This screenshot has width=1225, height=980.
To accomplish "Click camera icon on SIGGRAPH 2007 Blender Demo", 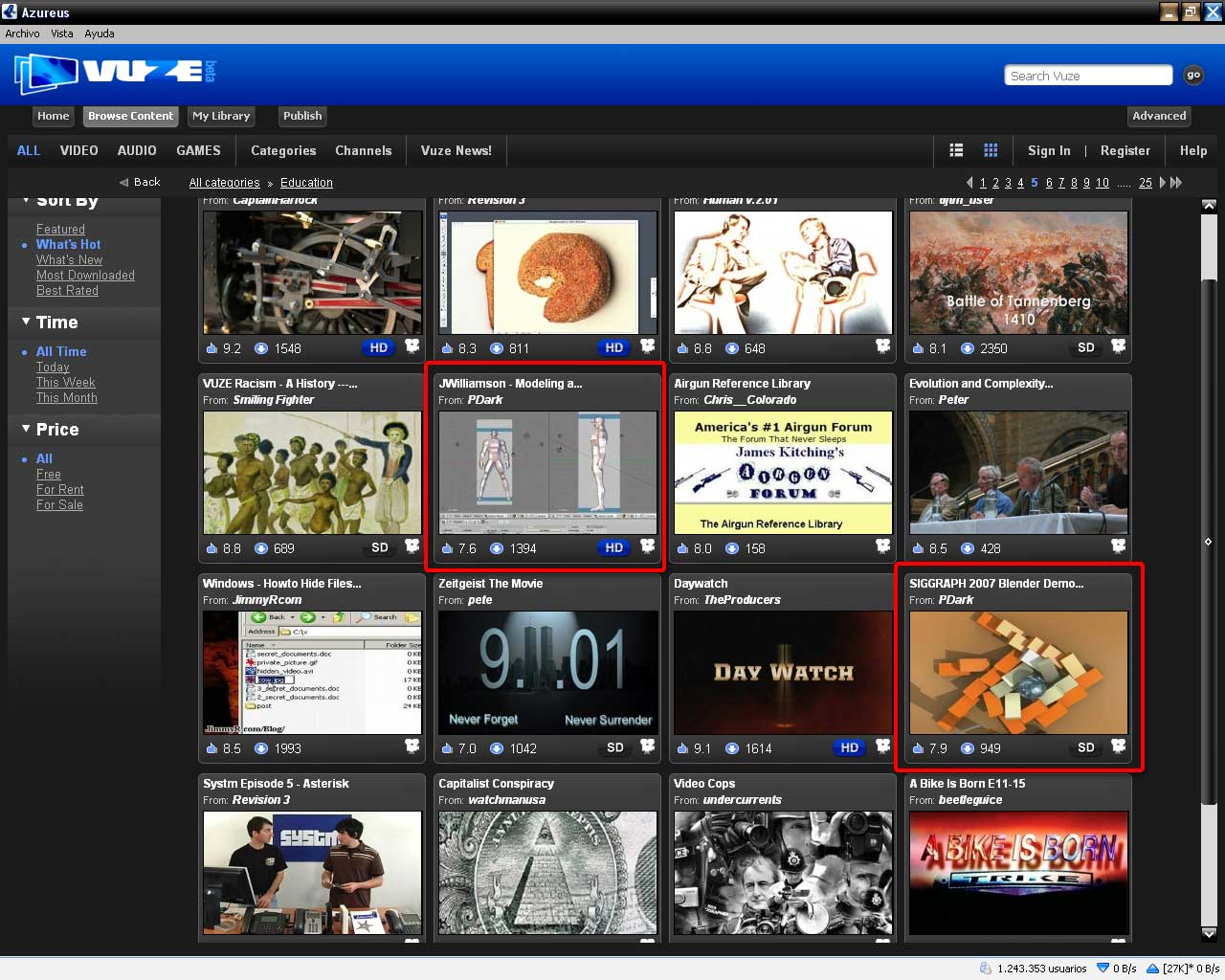I will coord(1118,746).
